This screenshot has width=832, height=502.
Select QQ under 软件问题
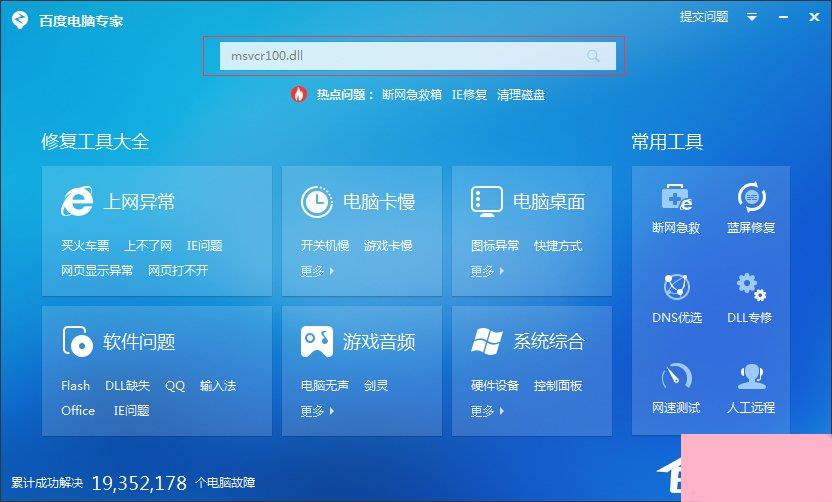[175, 386]
